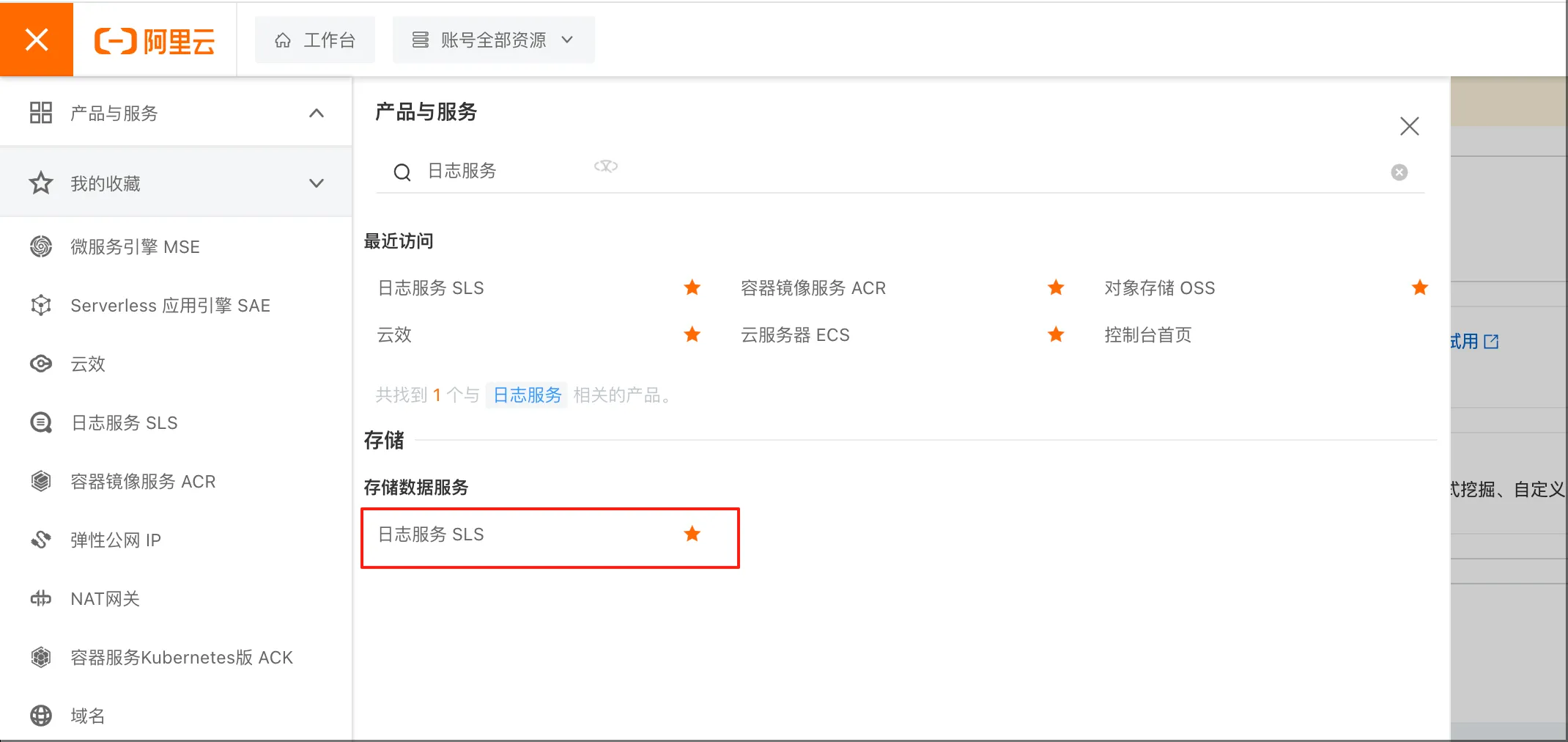Focus the 日志服务 search input field
1568x742 pixels.
(901, 171)
